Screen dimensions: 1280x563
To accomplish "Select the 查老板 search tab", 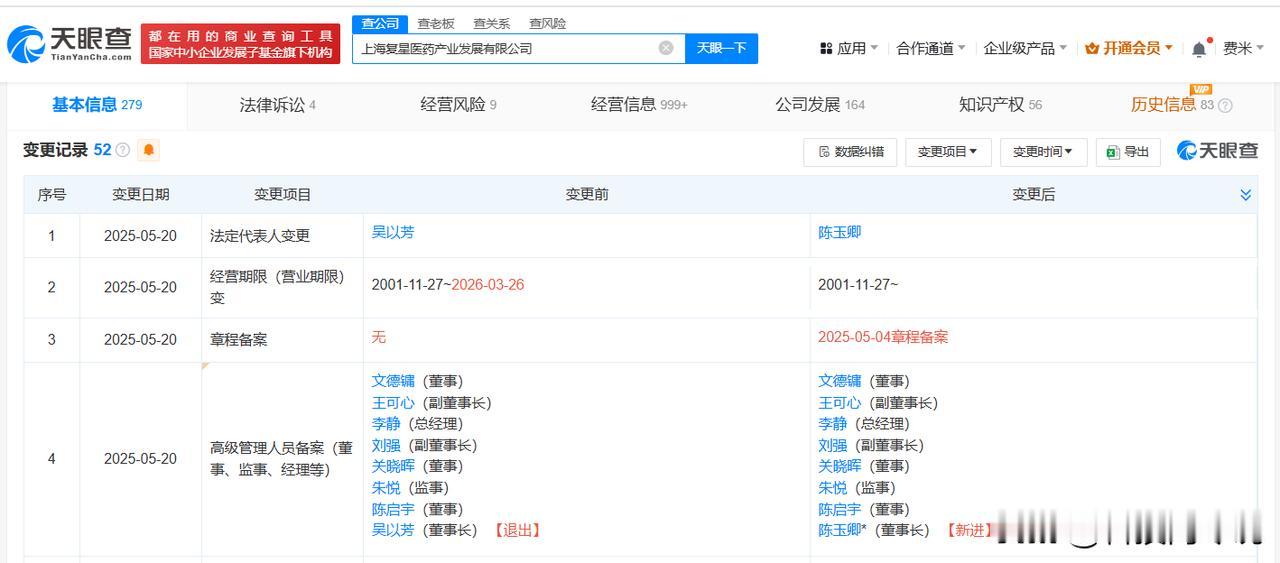I will tap(435, 23).
